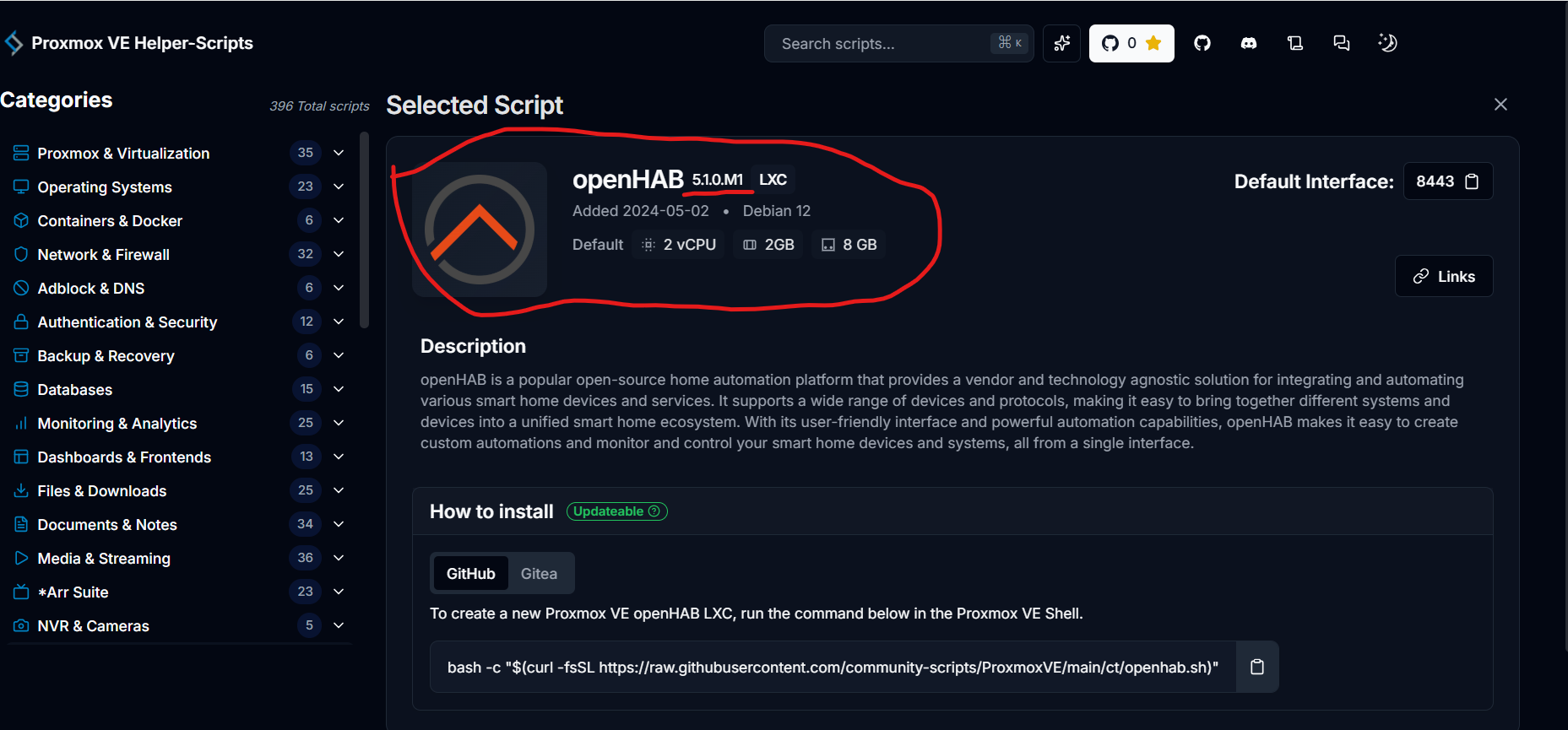Expand the Documents & Notes chevron
The width and height of the screenshot is (1568, 730).
(x=339, y=524)
